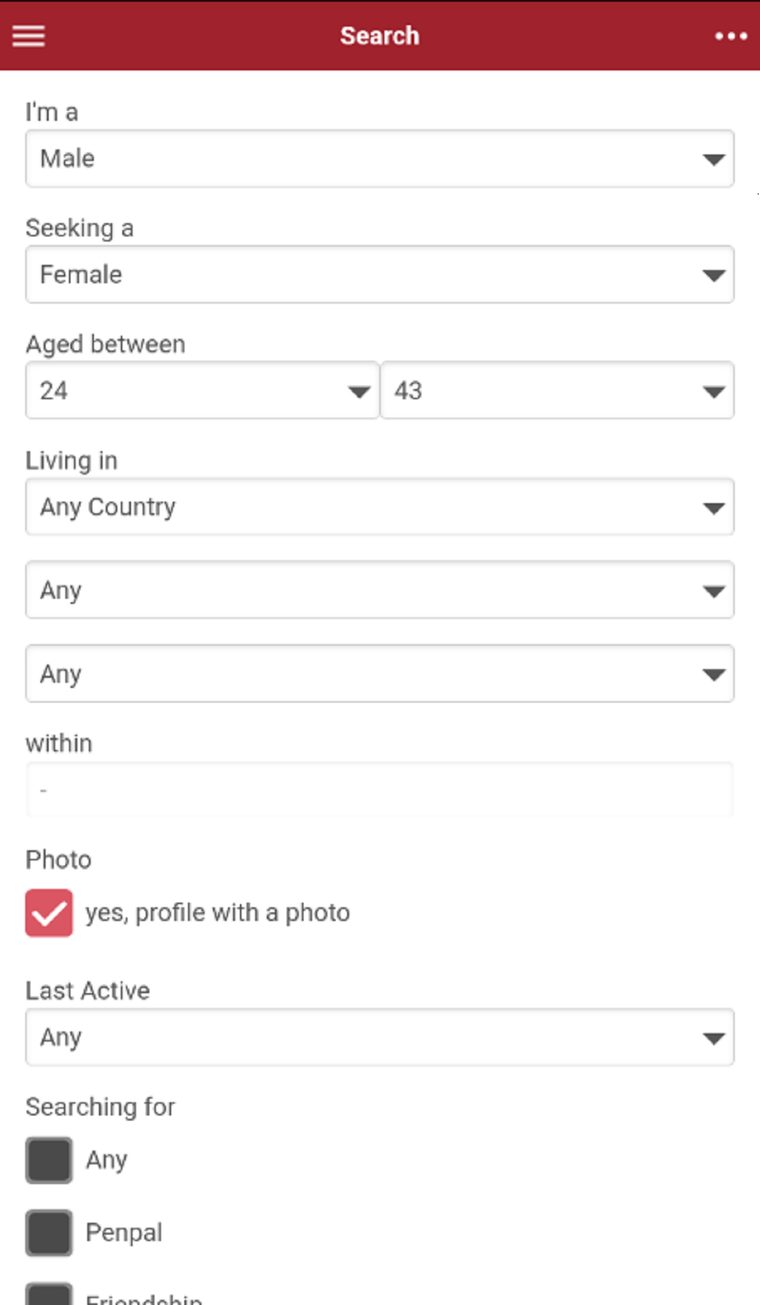Open the Living in country selector

380,507
